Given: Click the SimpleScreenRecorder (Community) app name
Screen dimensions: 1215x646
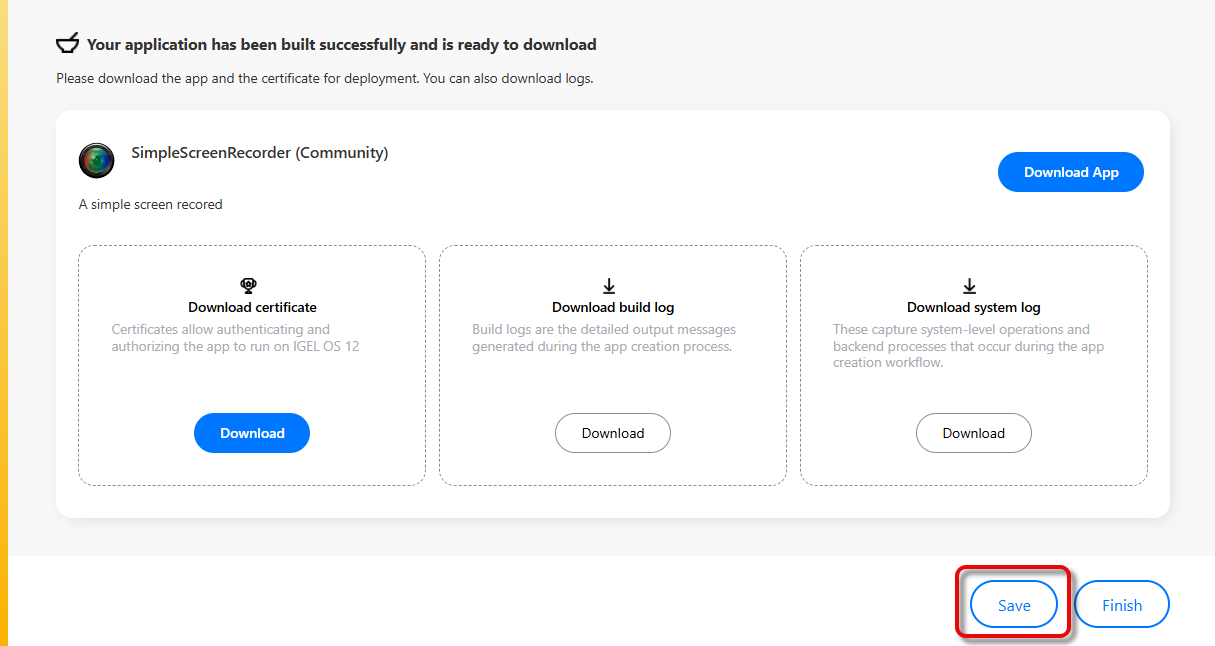Looking at the screenshot, I should click(x=259, y=153).
